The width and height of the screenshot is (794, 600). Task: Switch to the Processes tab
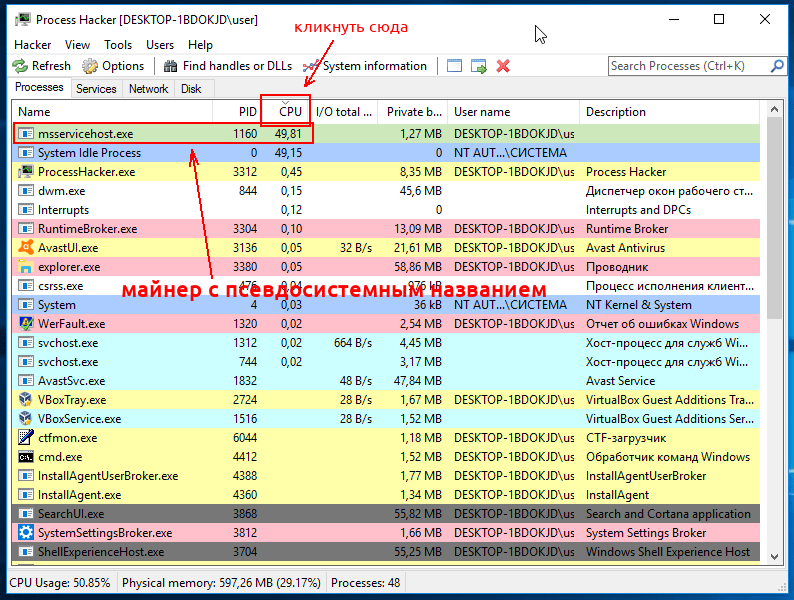[x=39, y=87]
